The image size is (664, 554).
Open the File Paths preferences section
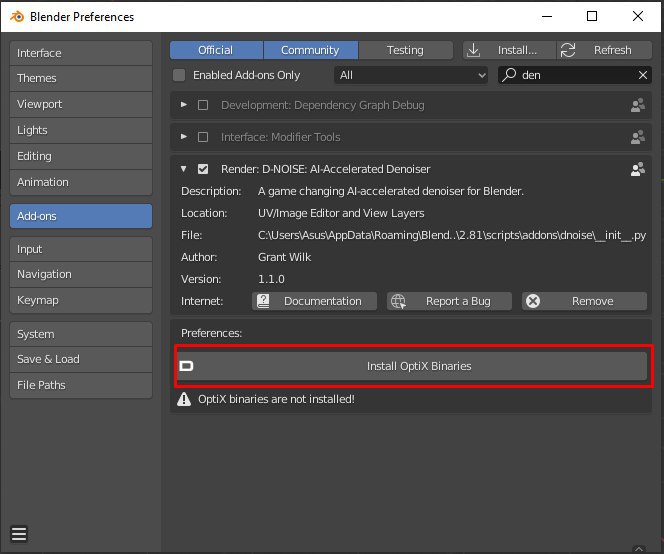pyautogui.click(x=81, y=385)
